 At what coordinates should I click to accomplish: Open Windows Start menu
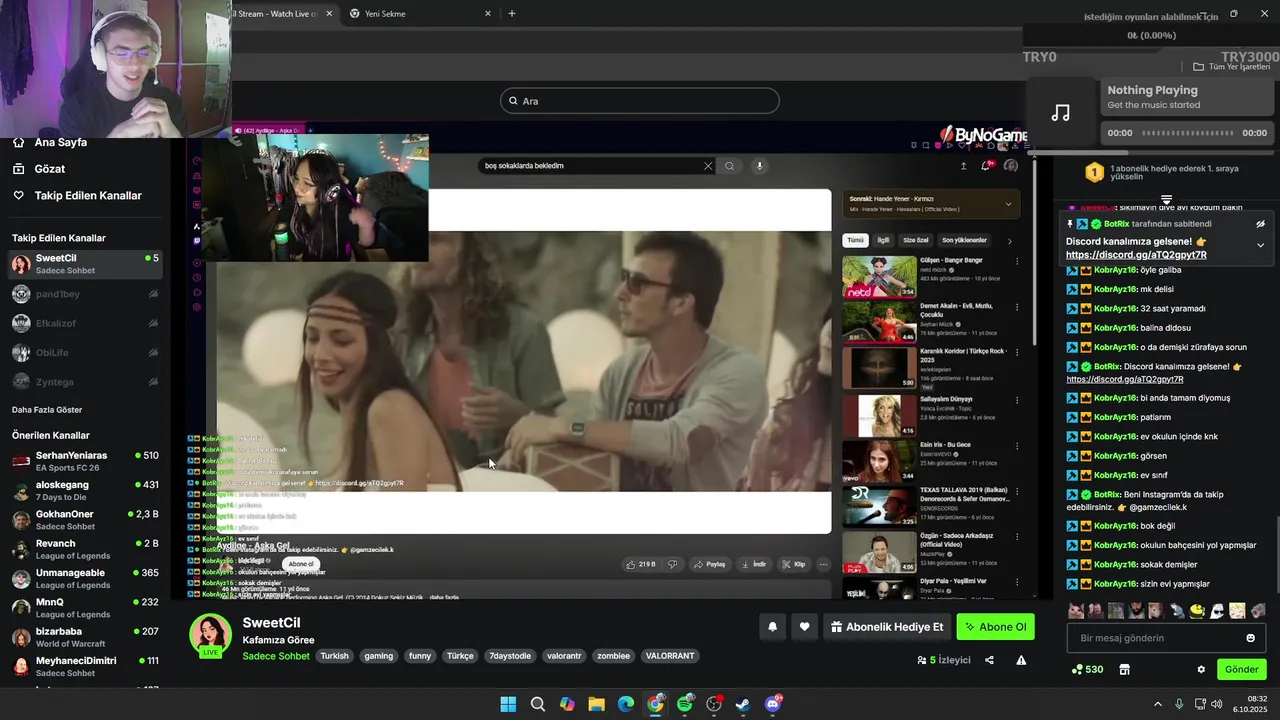(x=508, y=704)
